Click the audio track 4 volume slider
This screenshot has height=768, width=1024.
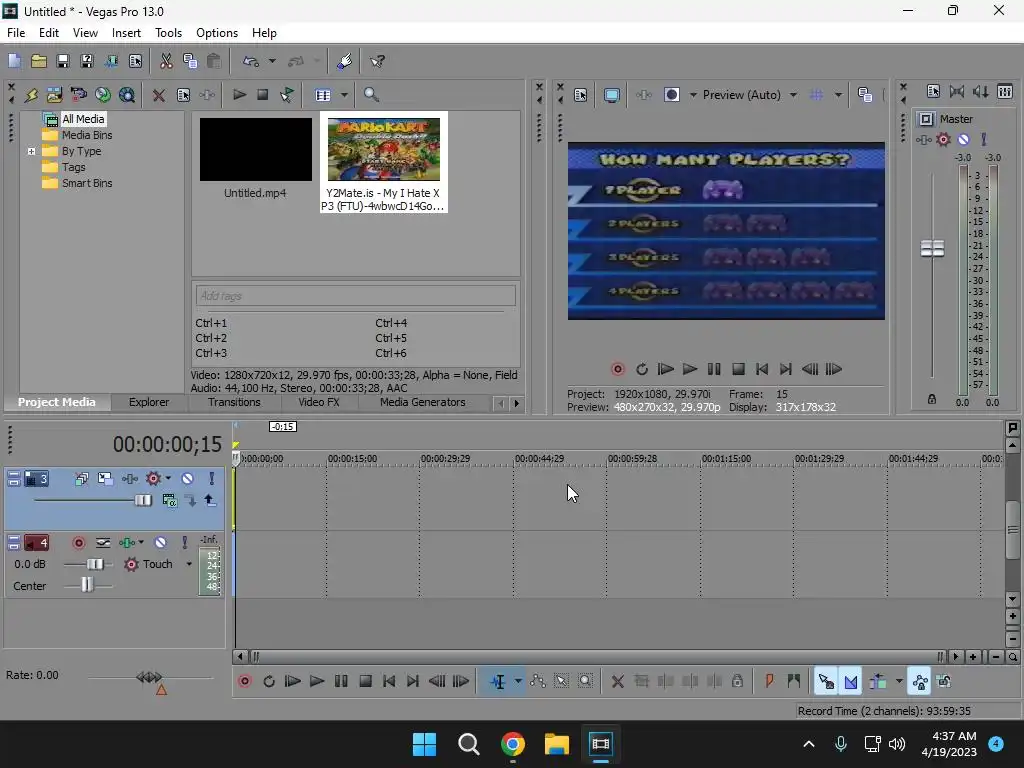pos(95,564)
